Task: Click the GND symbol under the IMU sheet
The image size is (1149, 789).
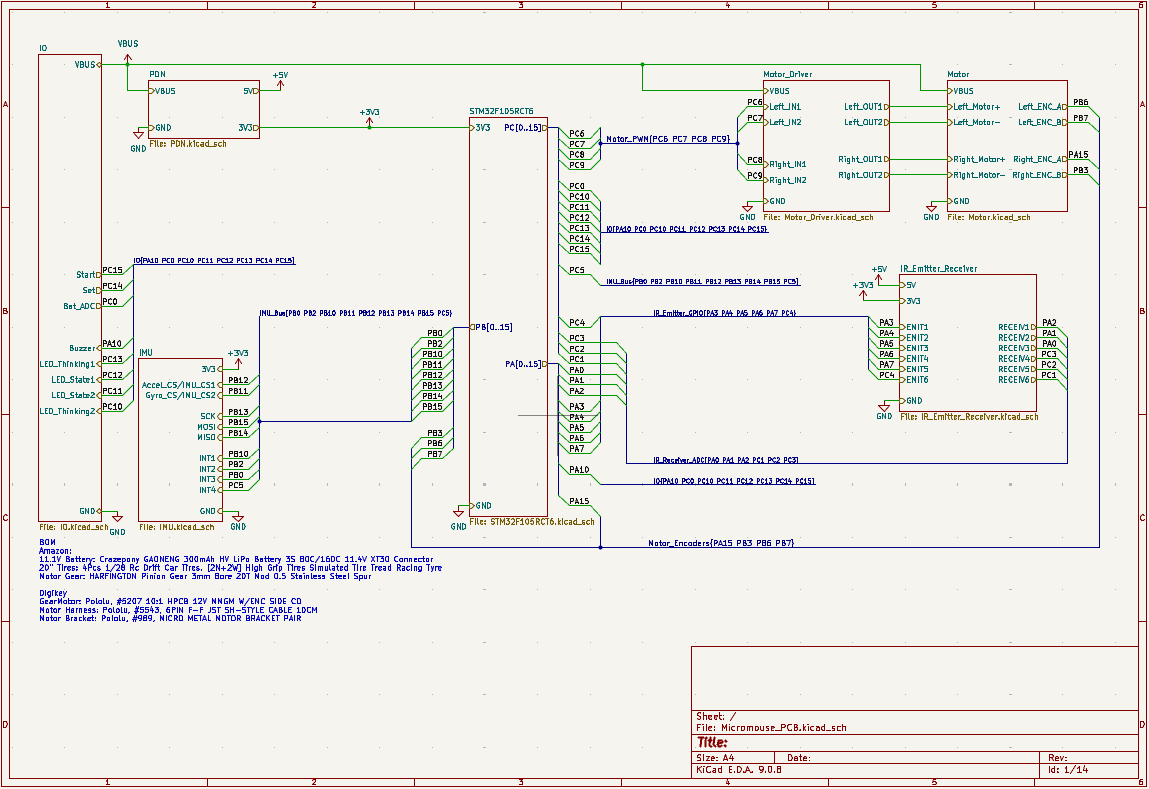Action: point(238,520)
